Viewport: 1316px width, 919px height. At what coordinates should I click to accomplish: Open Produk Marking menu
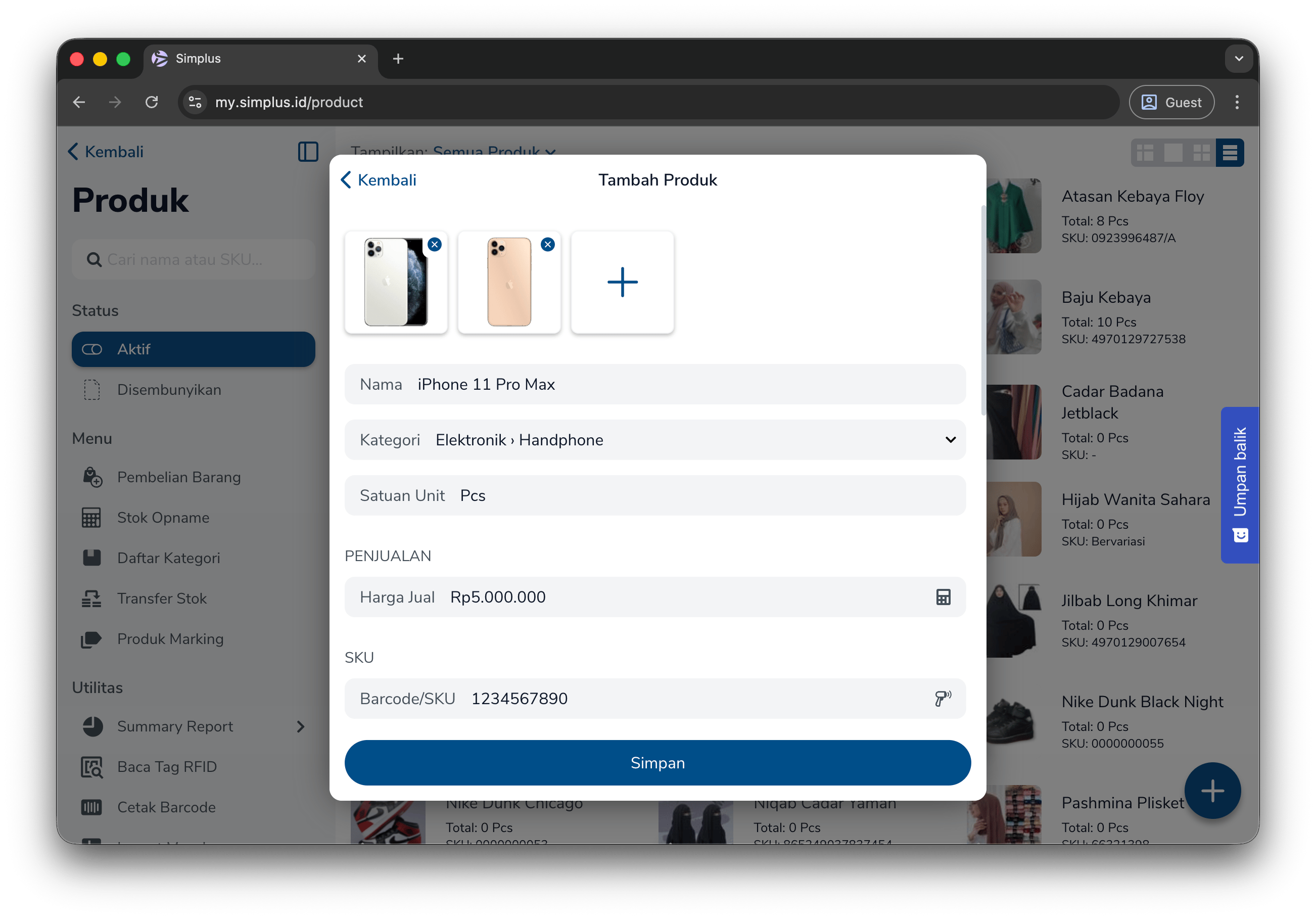pyautogui.click(x=193, y=638)
